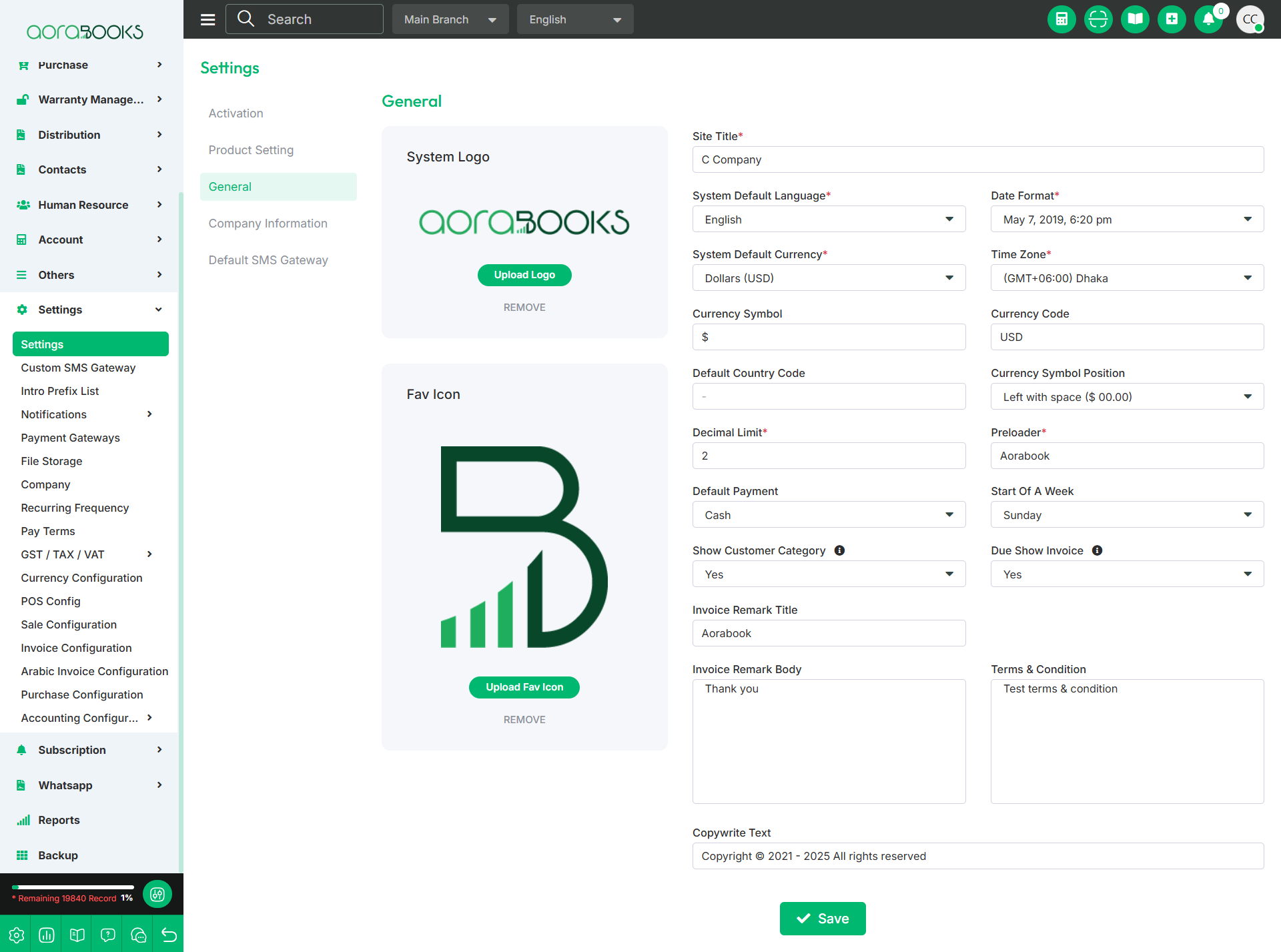Open the calculator icon in top bar

click(x=1061, y=19)
